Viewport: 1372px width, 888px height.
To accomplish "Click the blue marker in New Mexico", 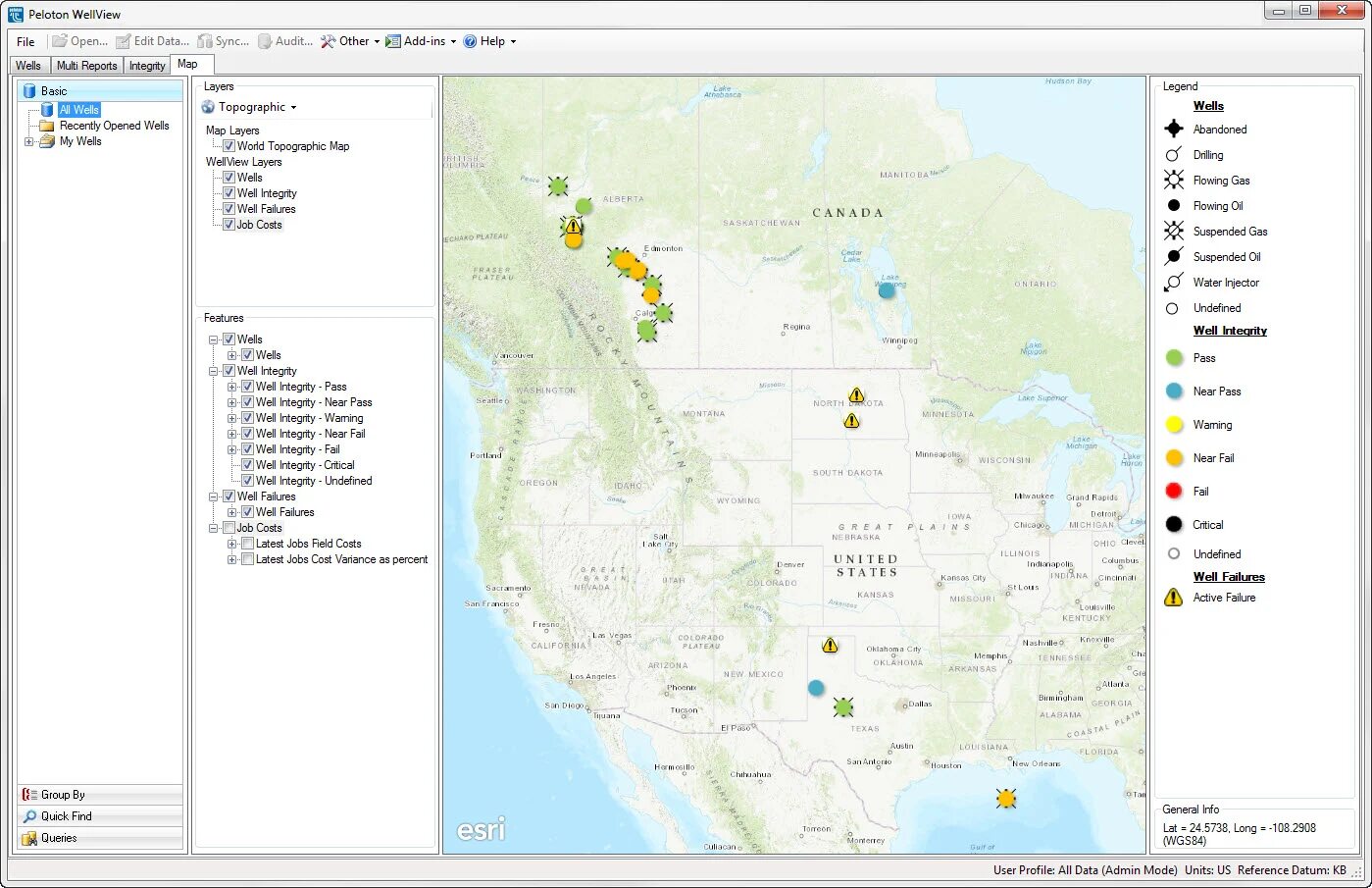I will point(816,688).
